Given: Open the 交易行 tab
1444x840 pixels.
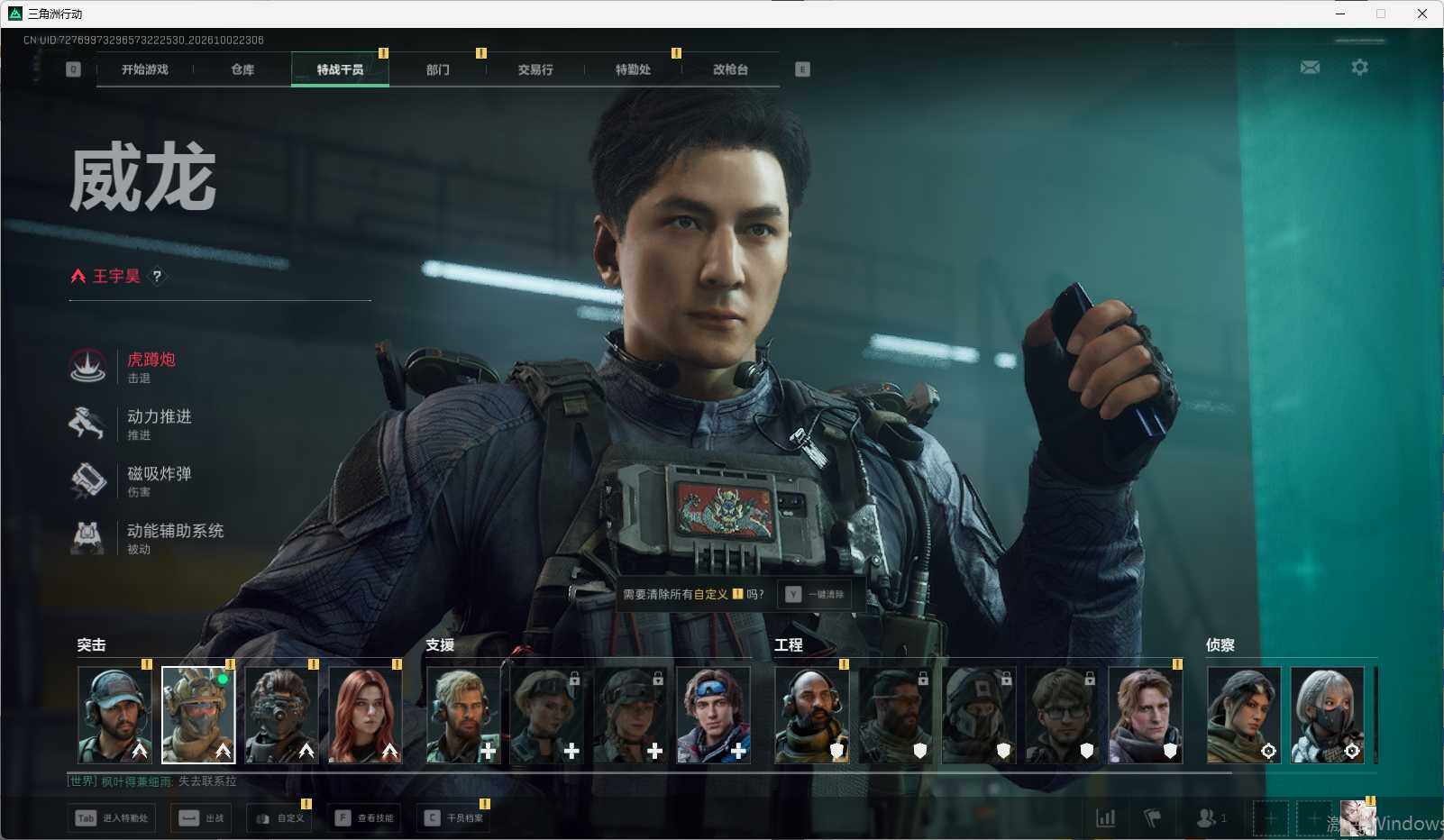Looking at the screenshot, I should coord(535,69).
